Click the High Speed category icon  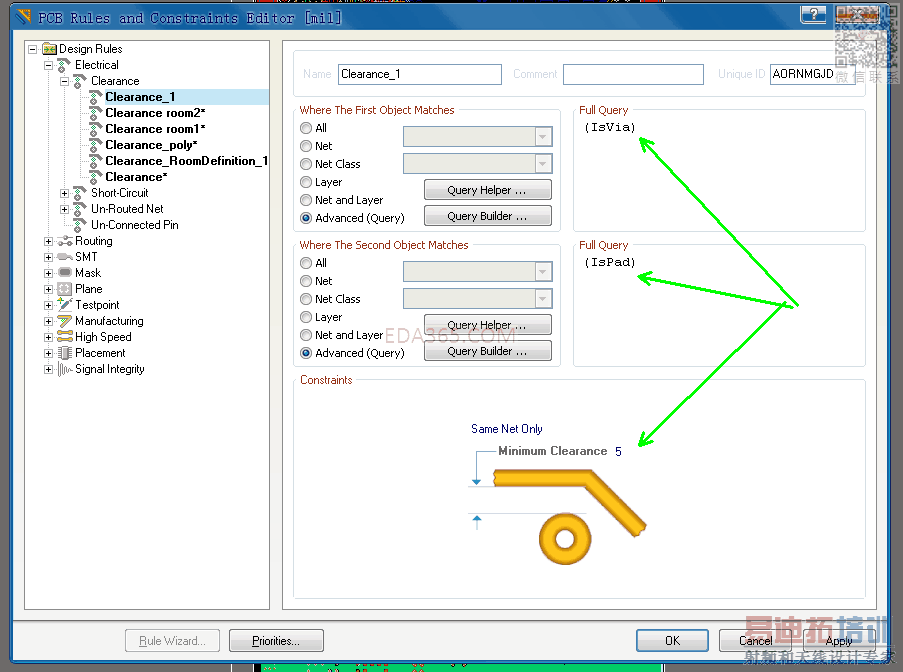coord(65,337)
